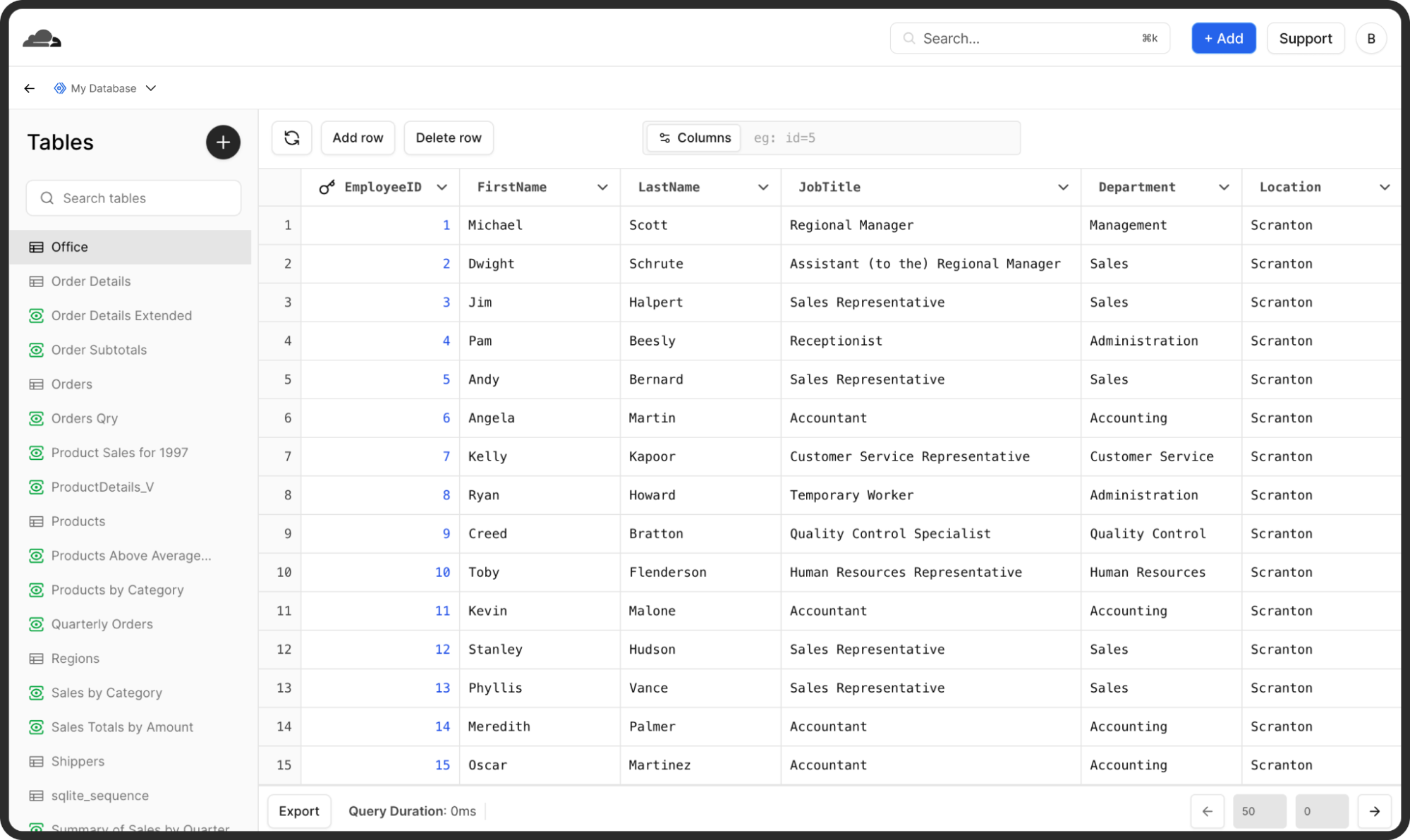Open the Columns filter settings
This screenshot has width=1410, height=840.
point(694,138)
